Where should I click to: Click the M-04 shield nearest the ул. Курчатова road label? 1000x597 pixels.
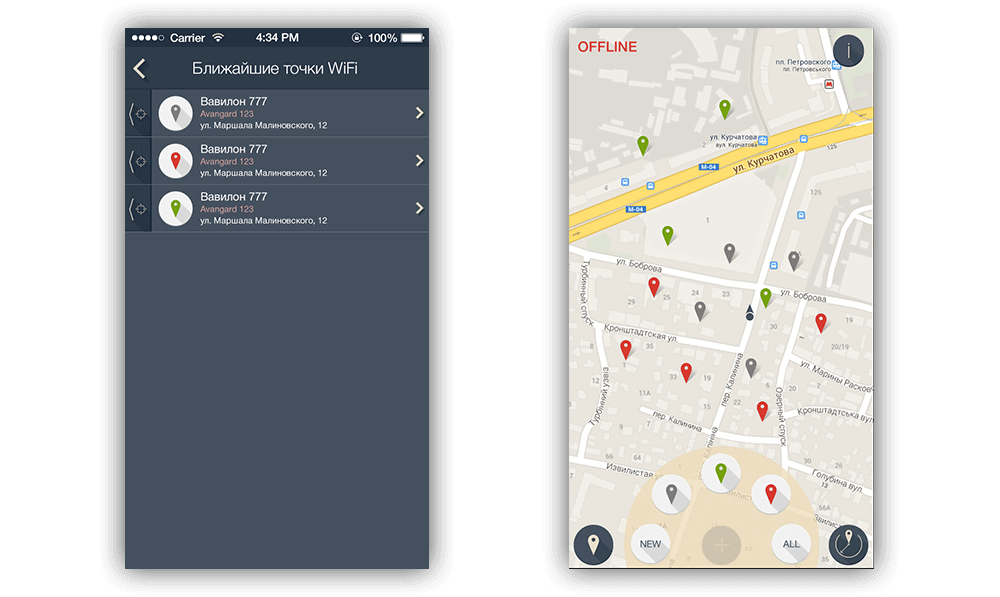click(709, 167)
